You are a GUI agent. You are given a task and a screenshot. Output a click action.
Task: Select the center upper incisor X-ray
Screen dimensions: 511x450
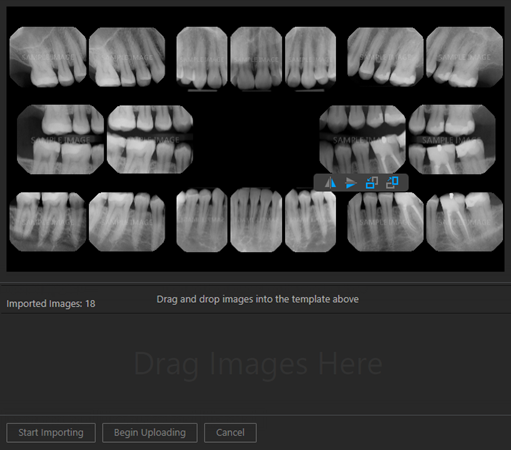pos(256,58)
